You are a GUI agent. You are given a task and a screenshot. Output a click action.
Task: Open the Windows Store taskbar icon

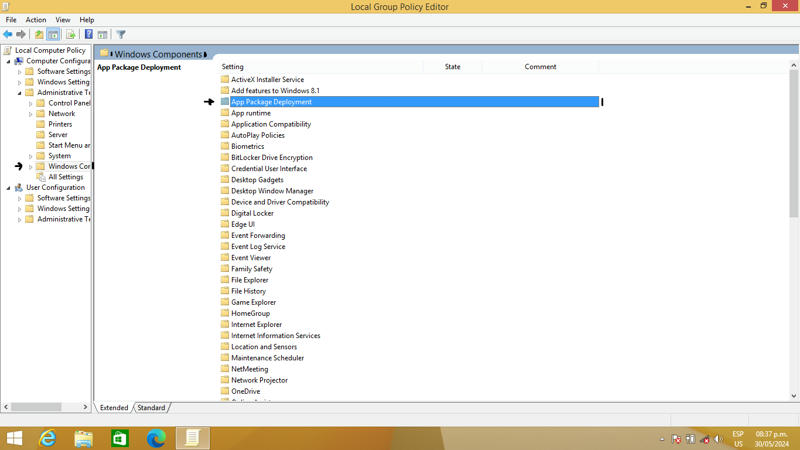click(120, 438)
